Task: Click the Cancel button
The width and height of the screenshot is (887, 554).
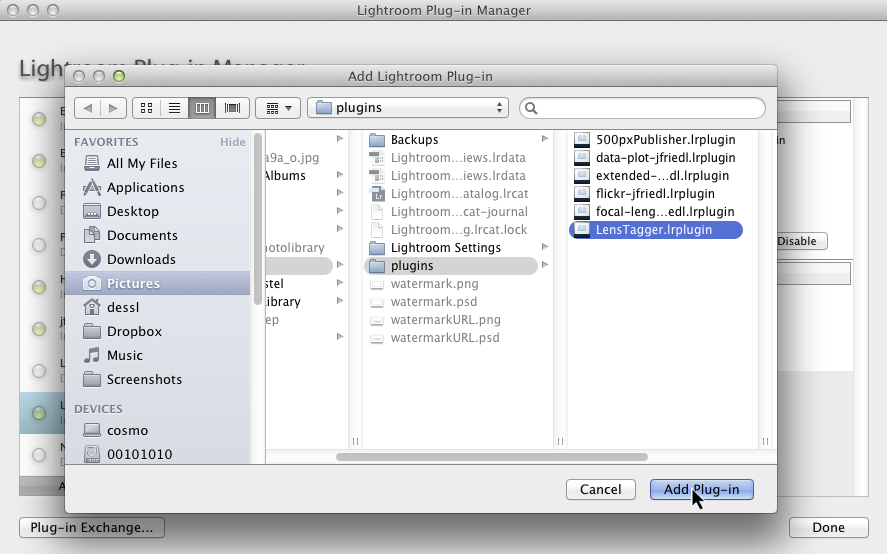Action: coord(601,489)
